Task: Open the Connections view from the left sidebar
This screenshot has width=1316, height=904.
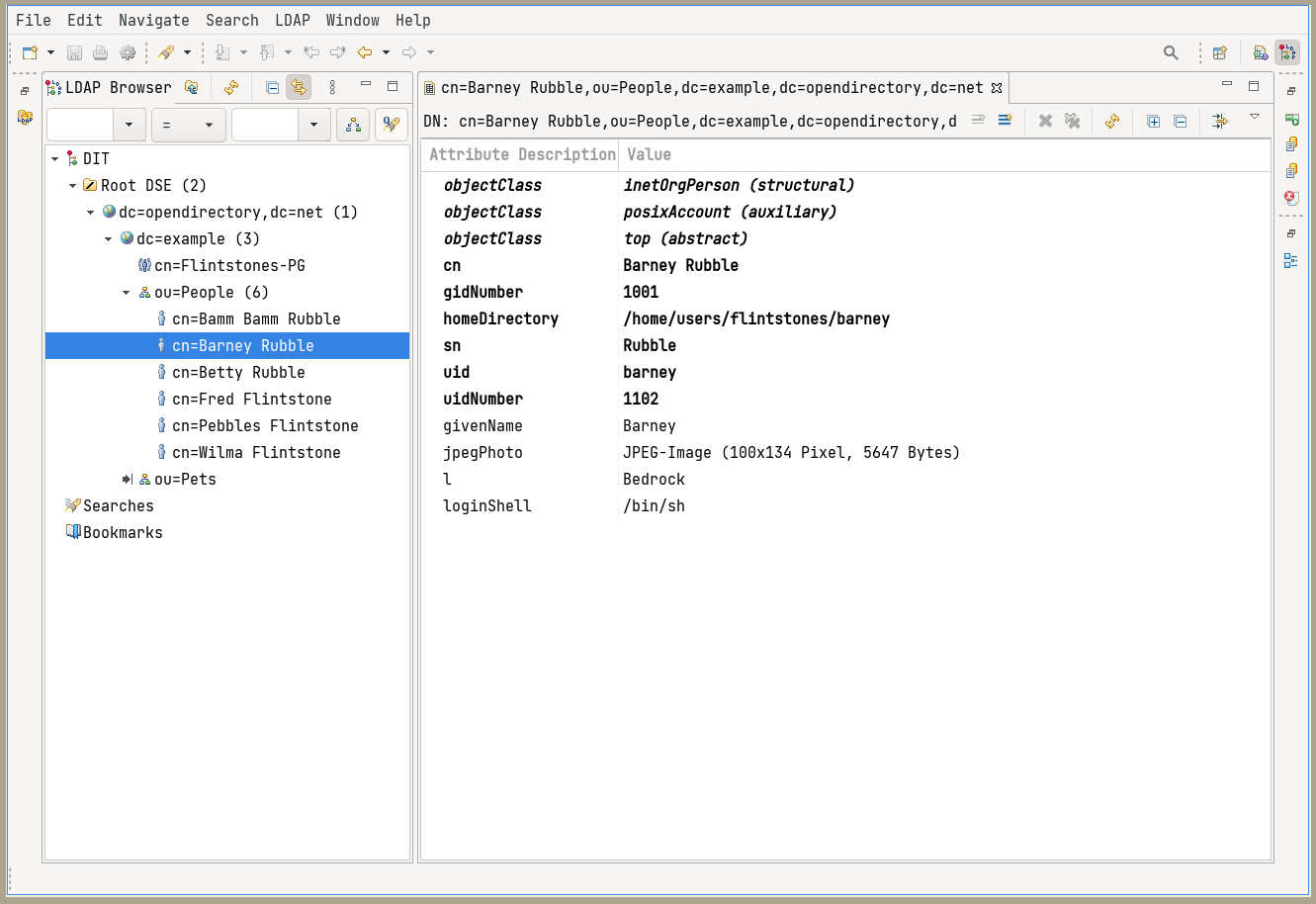Action: click(25, 116)
